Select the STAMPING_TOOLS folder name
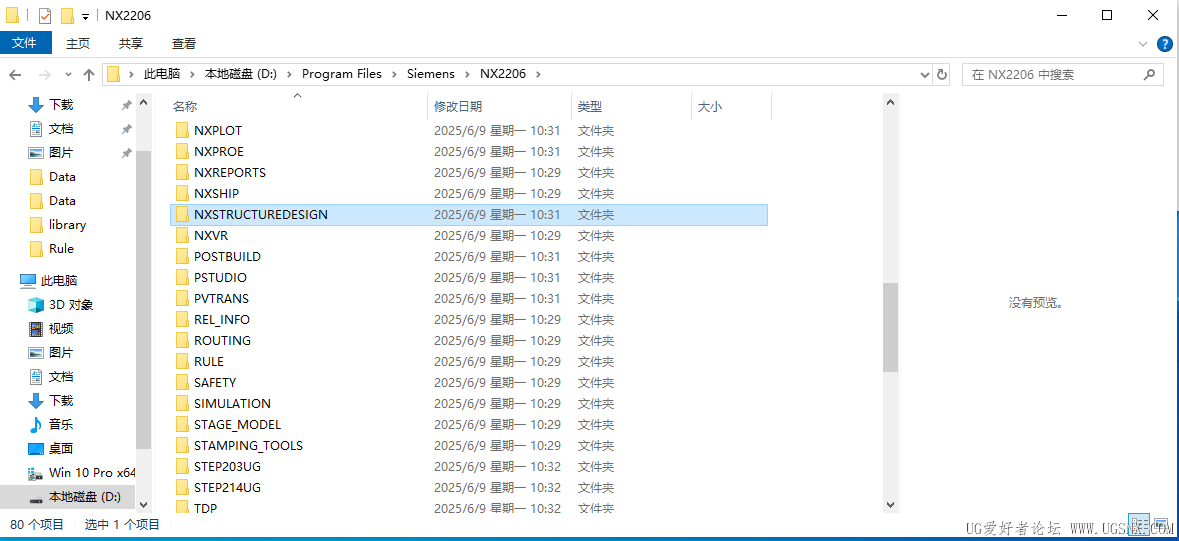 248,446
